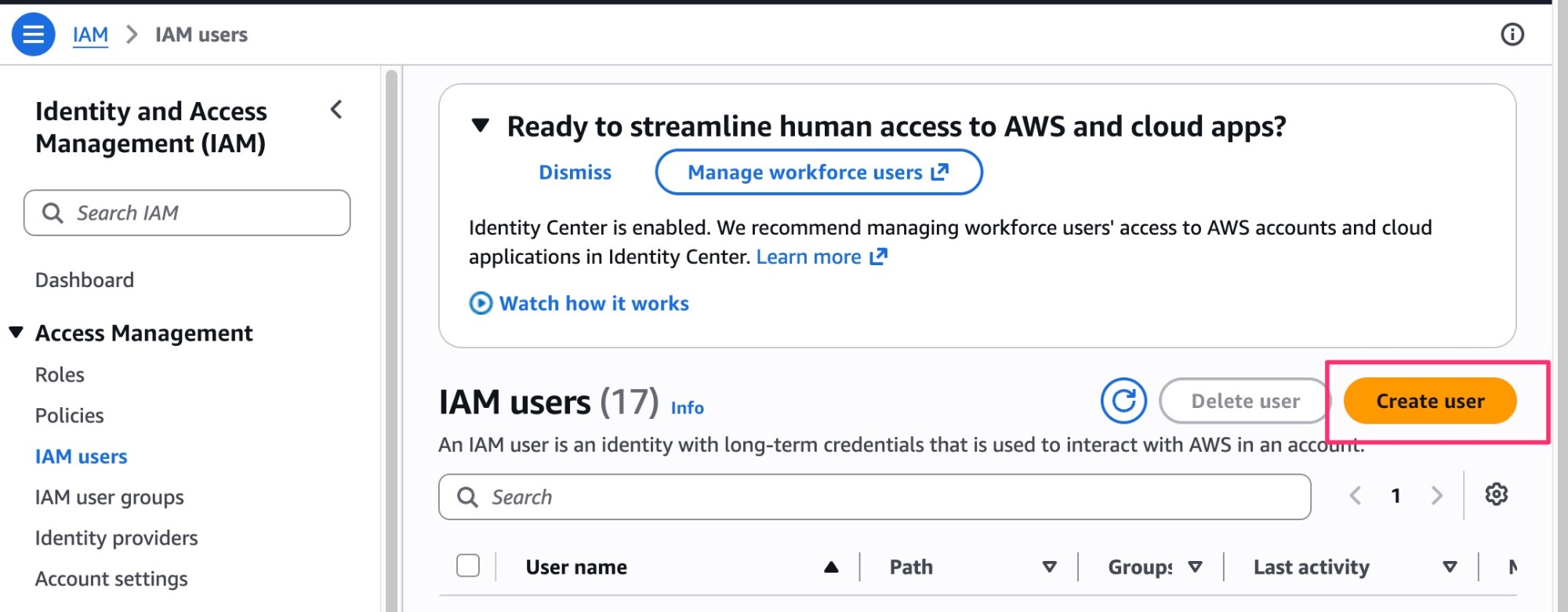Screen dimensions: 1568x612
Task: Click the Create user button
Action: 1430,401
